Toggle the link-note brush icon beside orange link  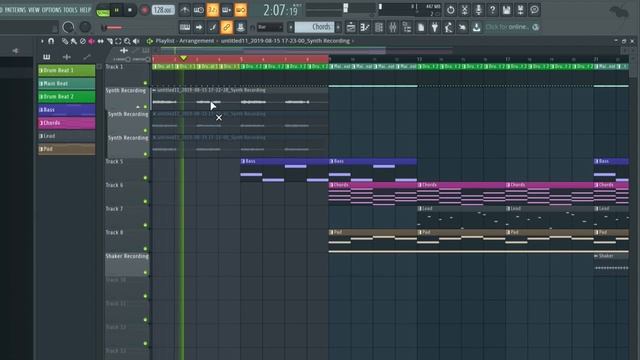(x=213, y=27)
